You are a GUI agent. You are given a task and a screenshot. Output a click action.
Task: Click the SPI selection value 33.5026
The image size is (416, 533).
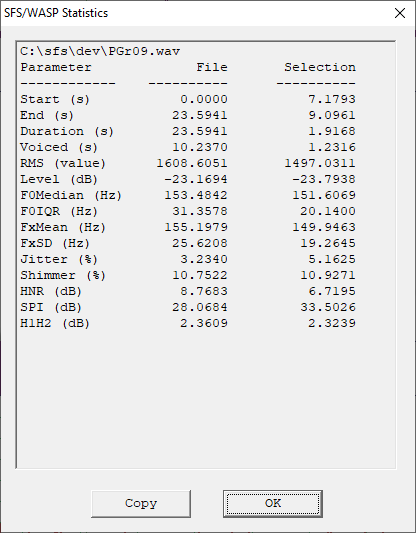point(328,307)
